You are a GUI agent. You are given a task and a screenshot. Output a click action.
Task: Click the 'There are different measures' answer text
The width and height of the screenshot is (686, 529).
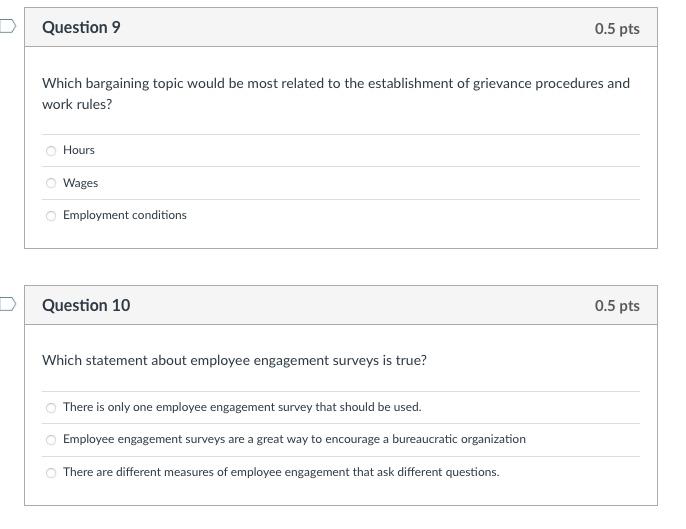tap(281, 472)
